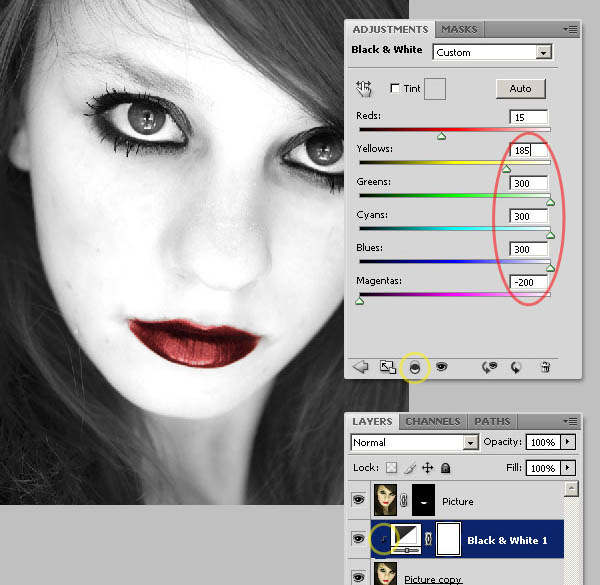Hide the Picture layer
Viewport: 600px width, 585px height.
coord(358,499)
